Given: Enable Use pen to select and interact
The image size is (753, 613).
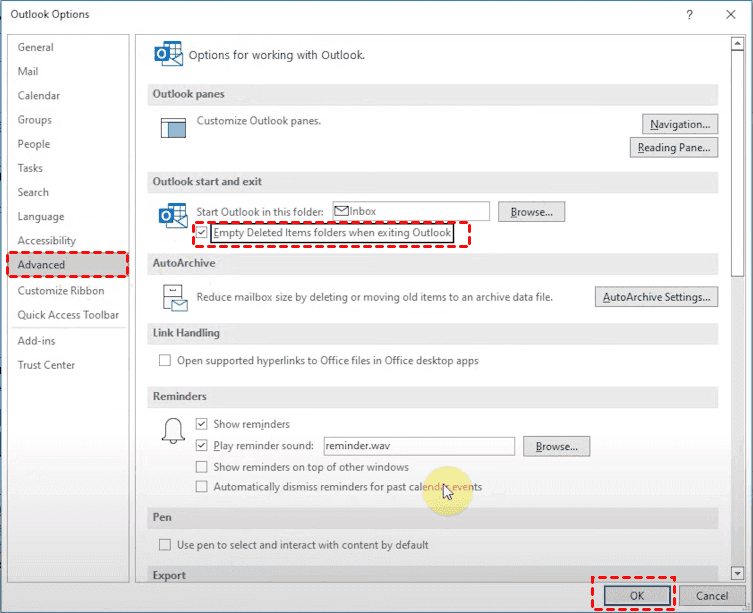Looking at the screenshot, I should (165, 545).
